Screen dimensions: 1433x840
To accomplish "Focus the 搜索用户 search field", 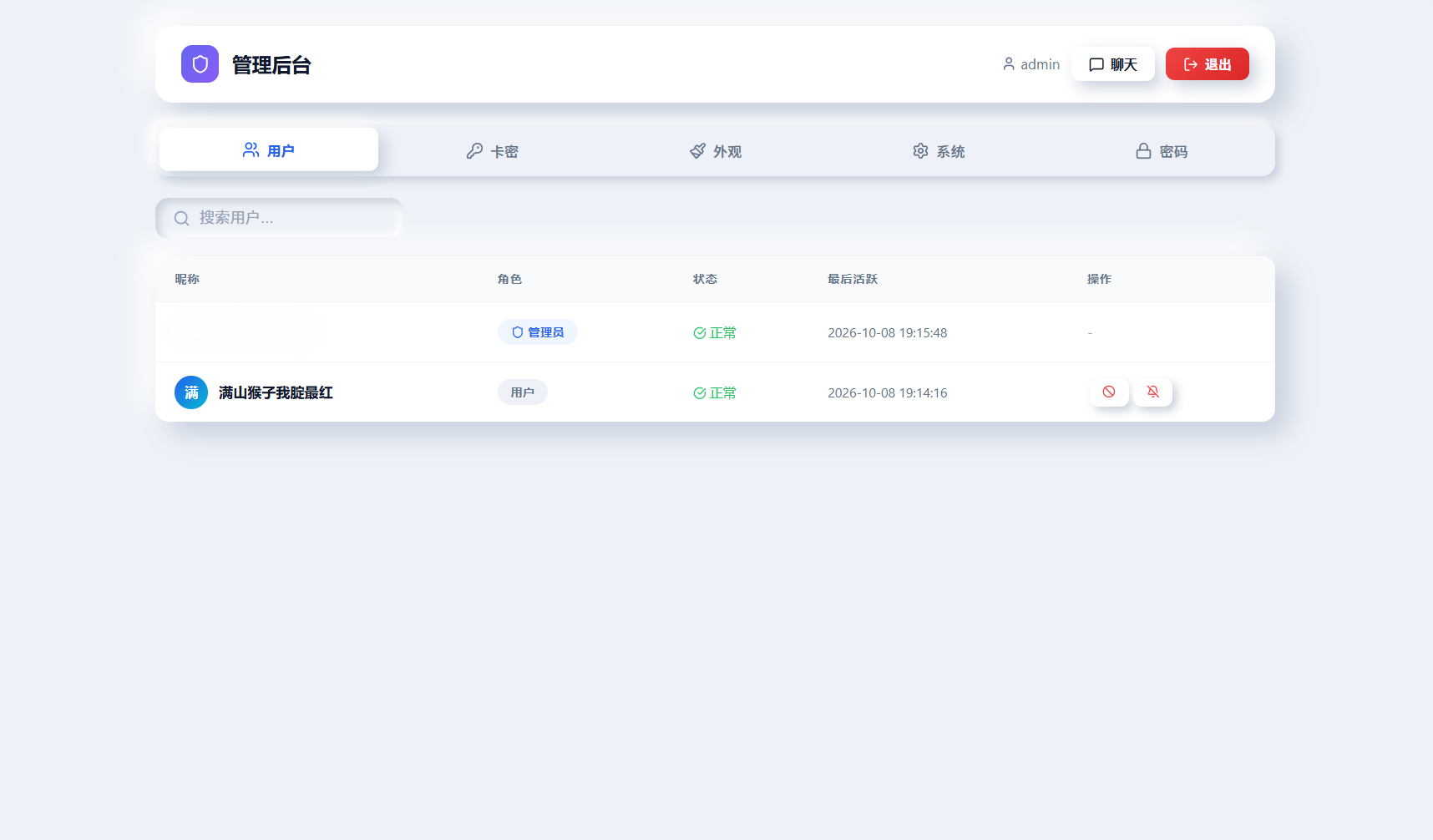I will (x=279, y=218).
